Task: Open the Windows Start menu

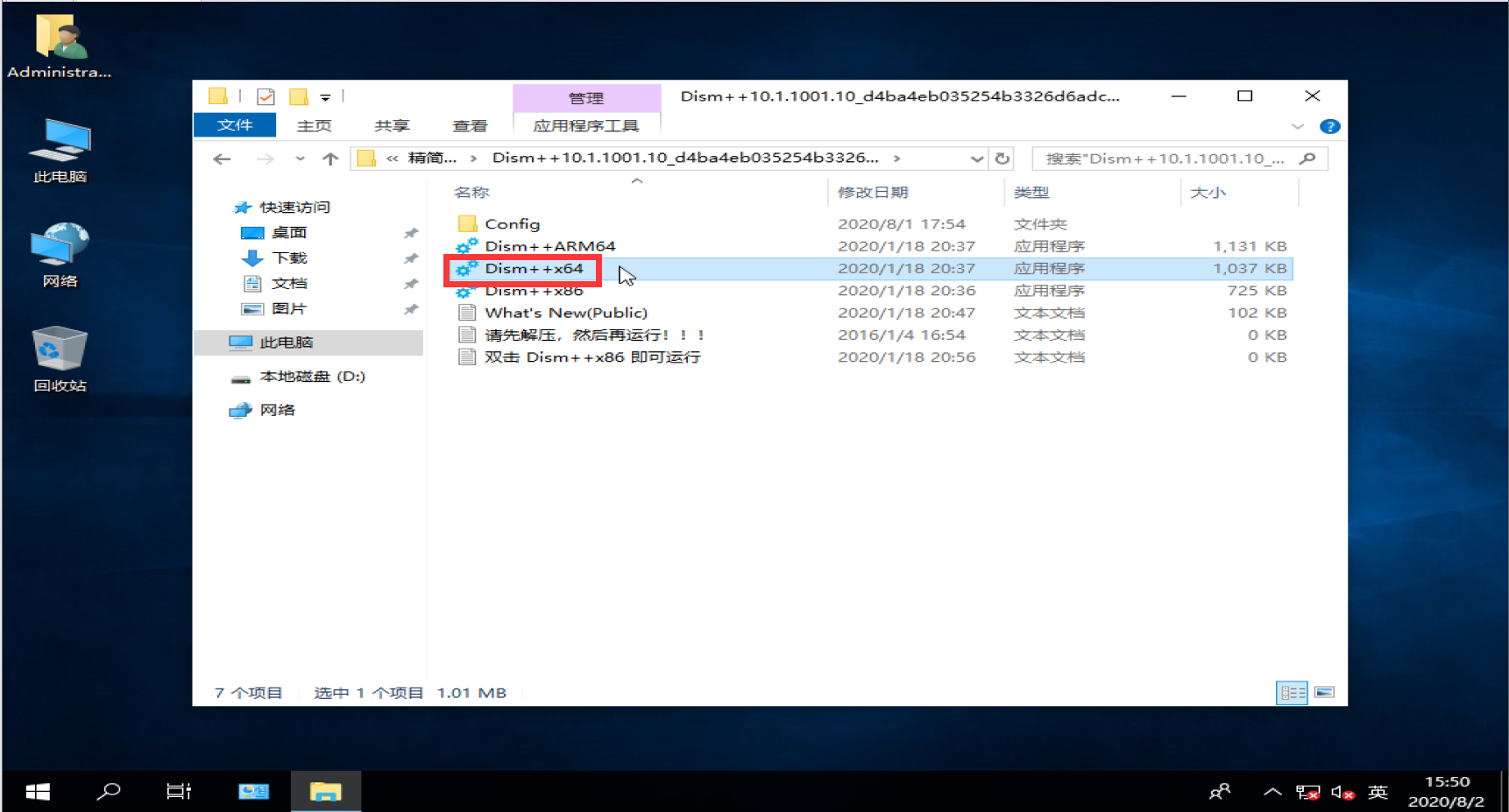Action: pos(38,792)
